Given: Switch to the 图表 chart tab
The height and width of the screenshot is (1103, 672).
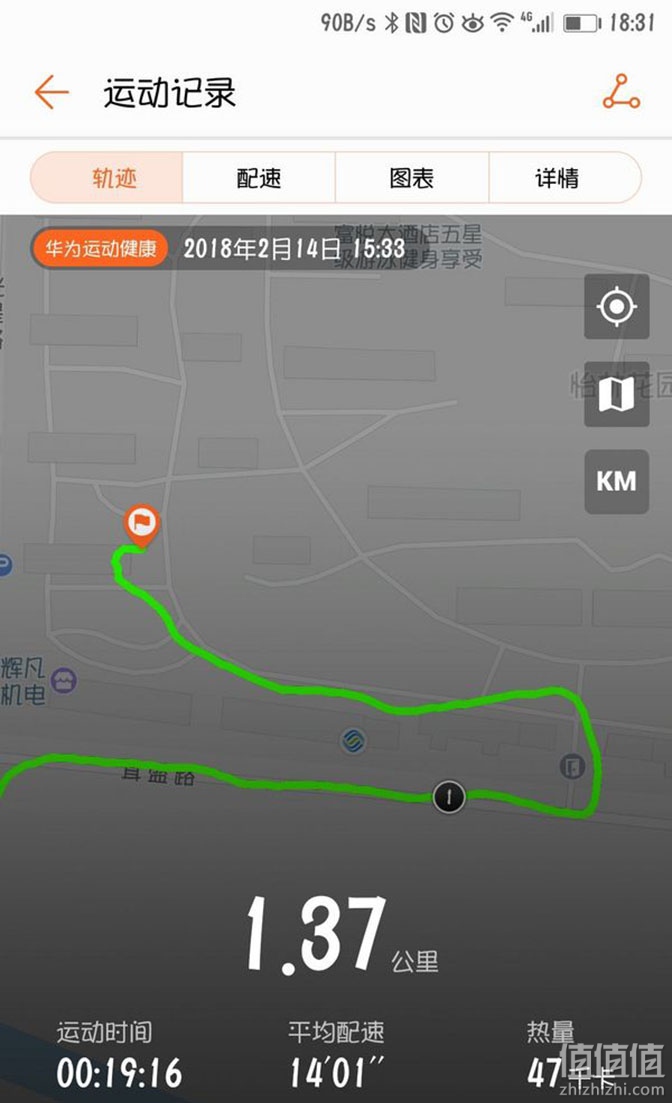Looking at the screenshot, I should click(412, 178).
